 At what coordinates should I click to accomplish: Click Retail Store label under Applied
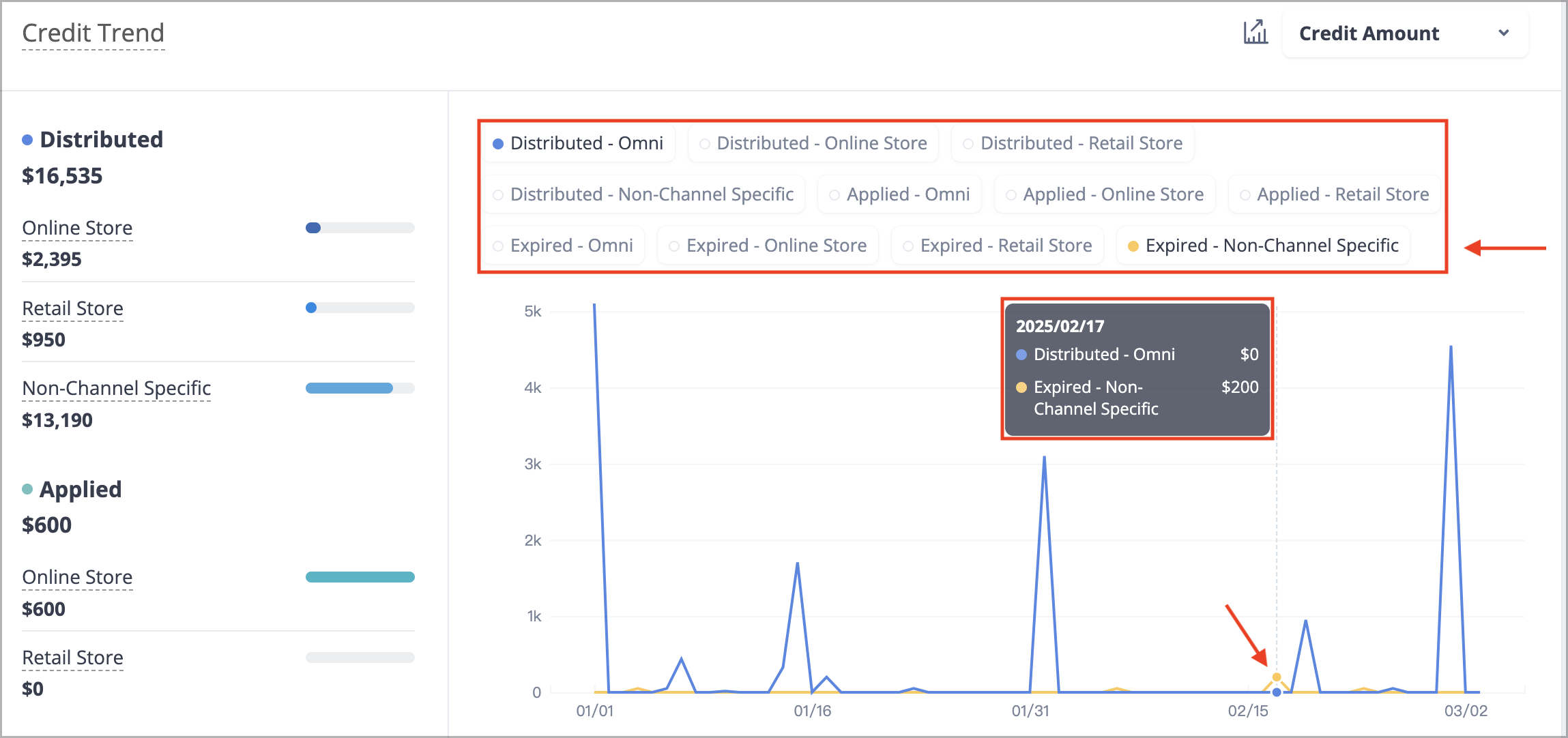click(x=72, y=658)
